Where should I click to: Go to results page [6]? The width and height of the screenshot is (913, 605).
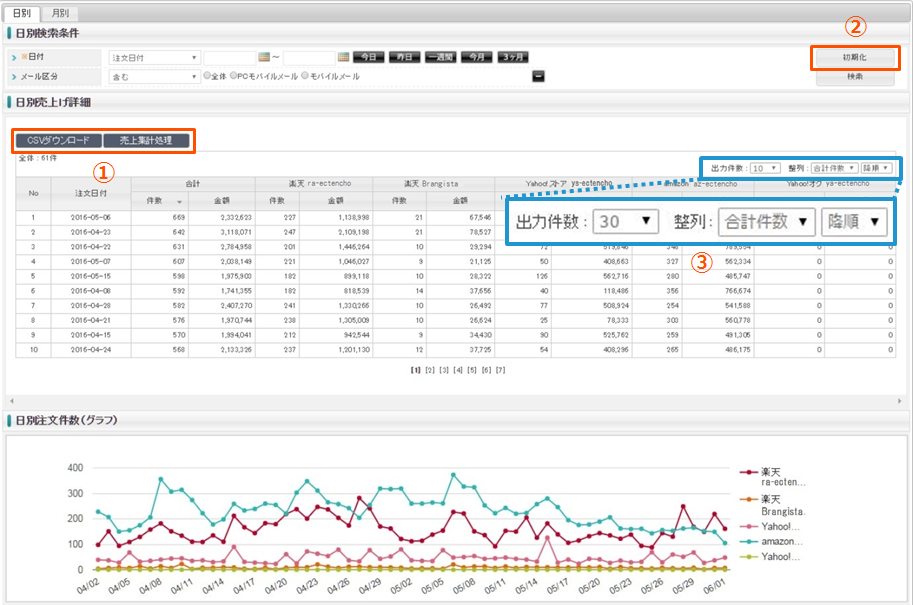point(486,370)
